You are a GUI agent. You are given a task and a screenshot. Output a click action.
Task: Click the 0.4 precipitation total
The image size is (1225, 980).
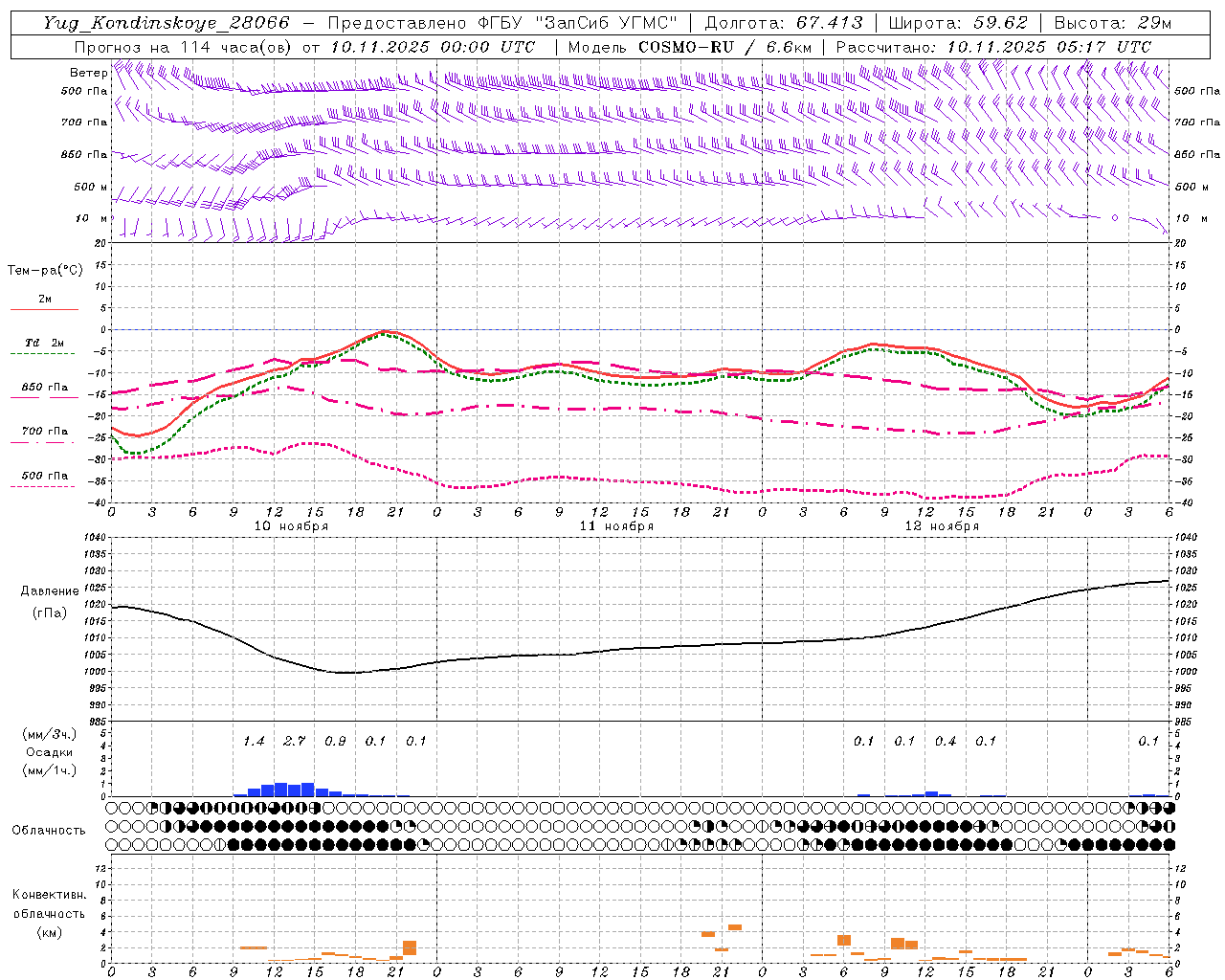[x=946, y=742]
